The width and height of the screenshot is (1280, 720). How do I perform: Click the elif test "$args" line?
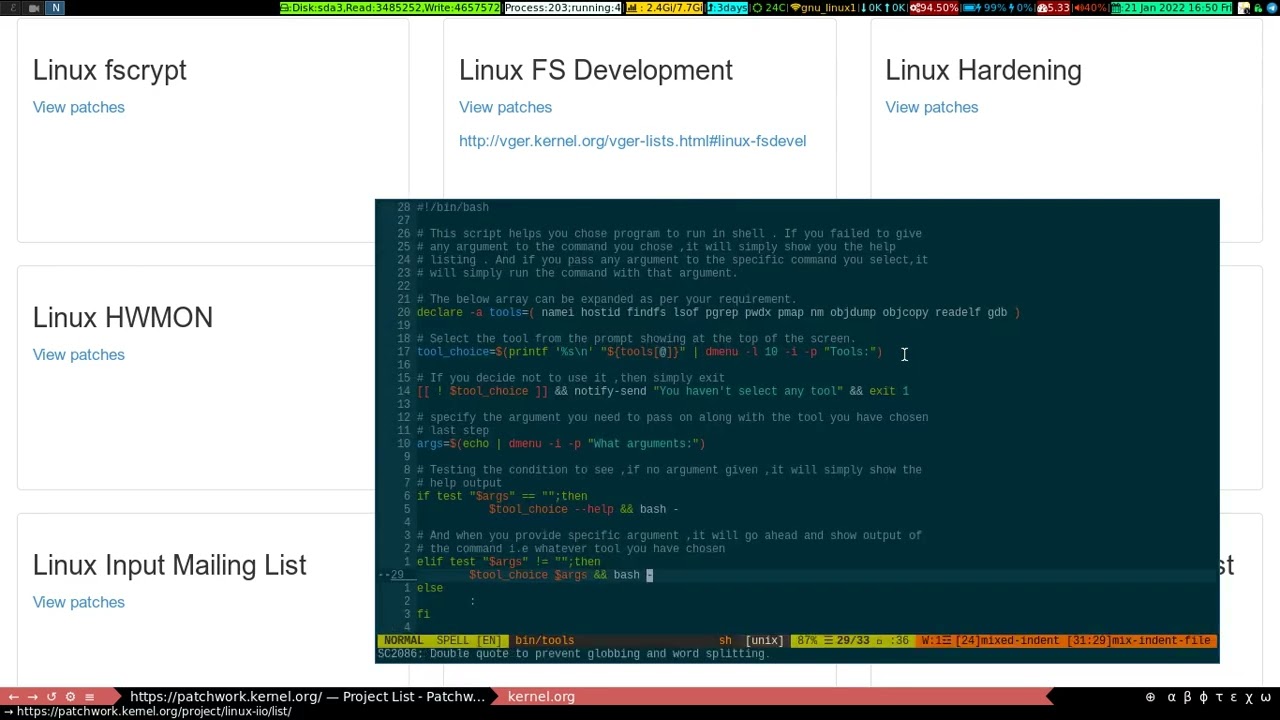click(x=508, y=562)
